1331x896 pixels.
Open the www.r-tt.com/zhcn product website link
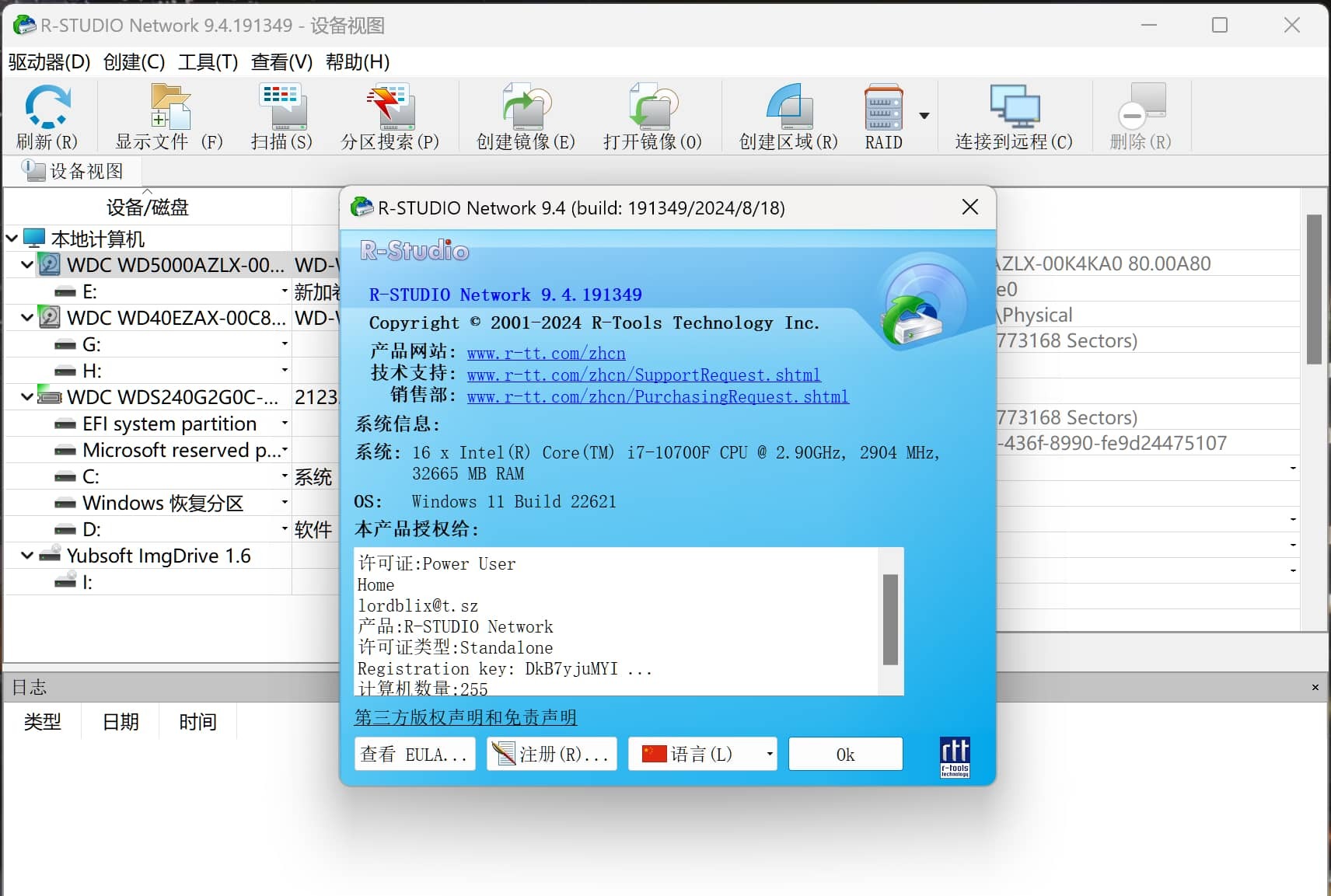point(546,354)
